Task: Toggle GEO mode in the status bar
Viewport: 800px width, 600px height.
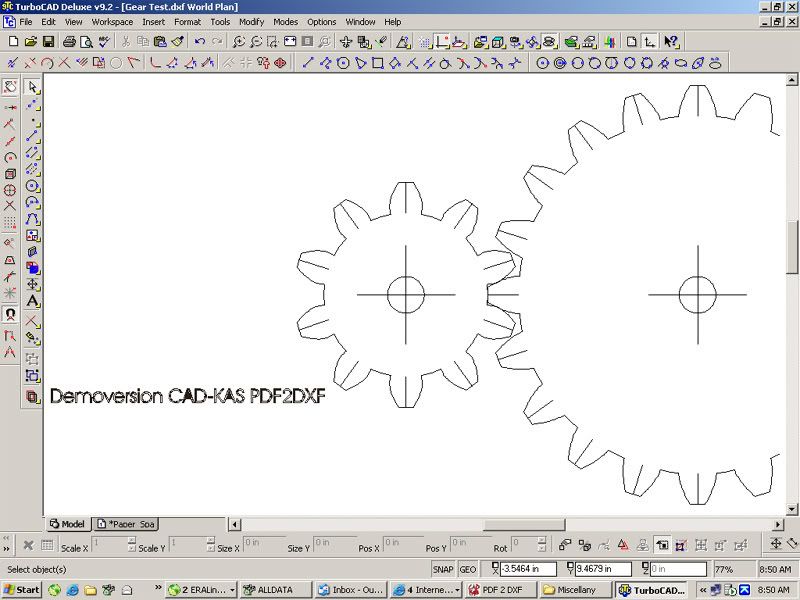Action: (x=467, y=569)
